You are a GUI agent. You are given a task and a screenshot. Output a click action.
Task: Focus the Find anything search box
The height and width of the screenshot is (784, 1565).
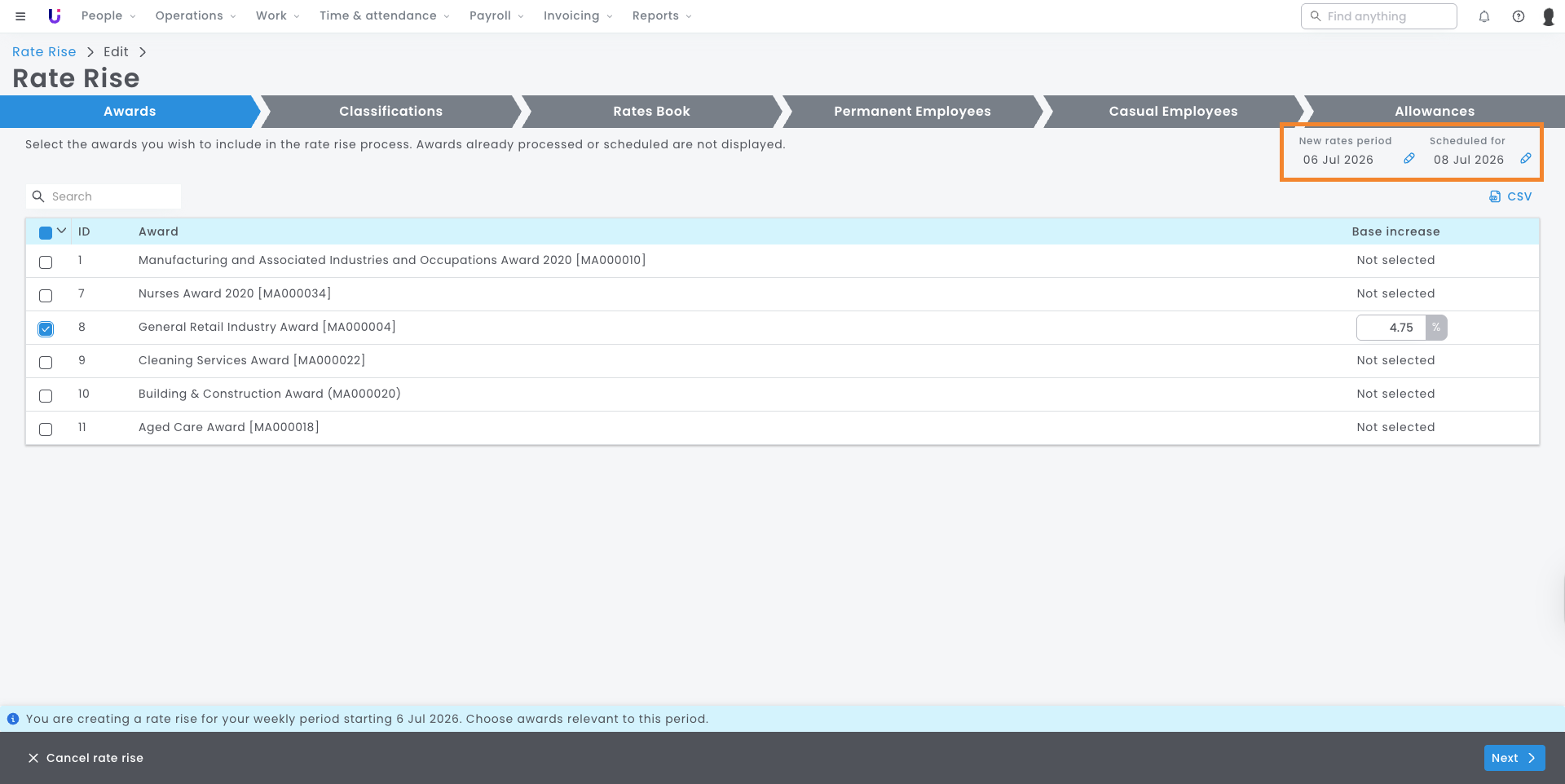coord(1379,16)
